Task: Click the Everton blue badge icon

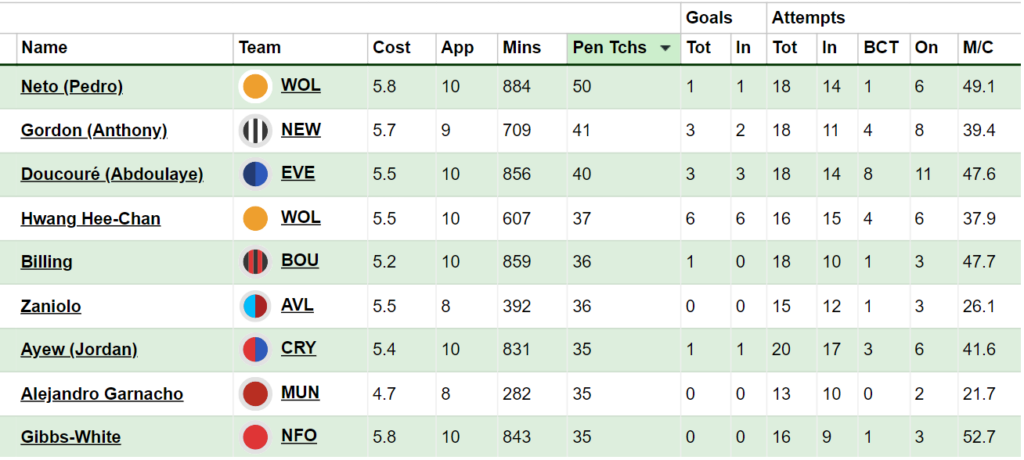Action: tap(255, 174)
